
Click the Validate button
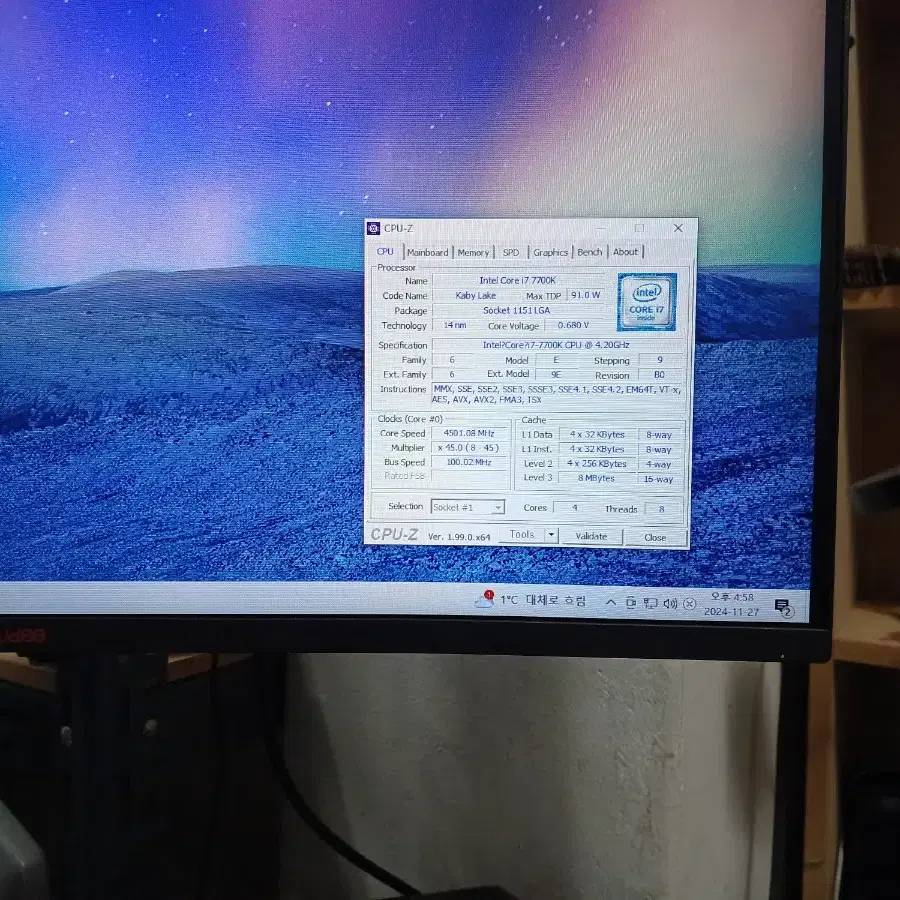click(591, 536)
